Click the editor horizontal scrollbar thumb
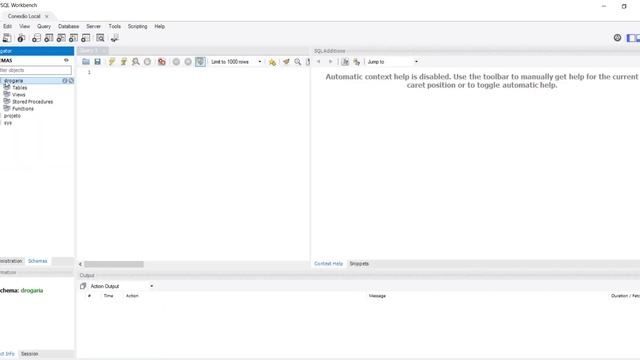 [114, 264]
